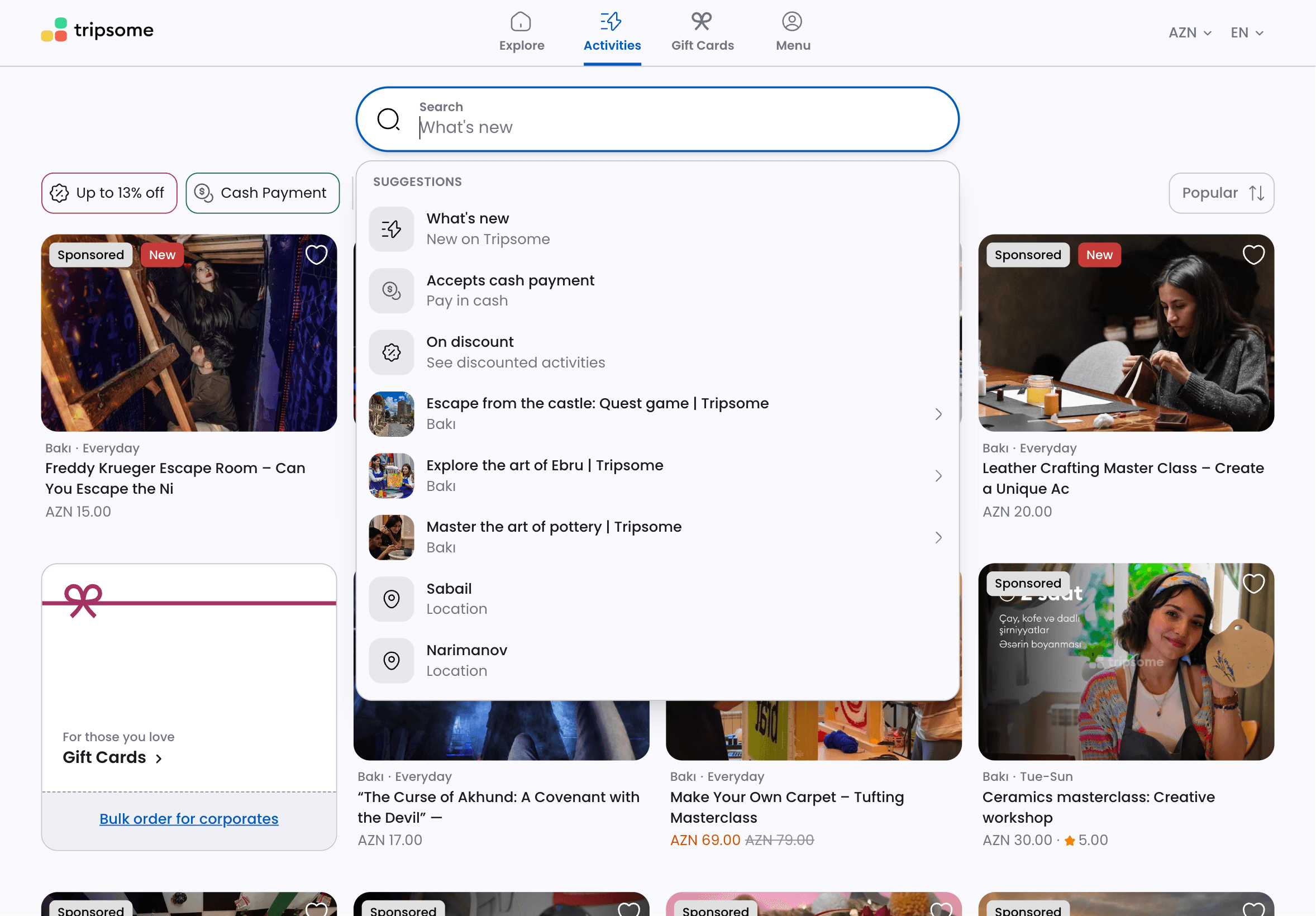Image resolution: width=1316 pixels, height=916 pixels.
Task: Click the AZN 69.00 discounted price
Action: click(705, 840)
